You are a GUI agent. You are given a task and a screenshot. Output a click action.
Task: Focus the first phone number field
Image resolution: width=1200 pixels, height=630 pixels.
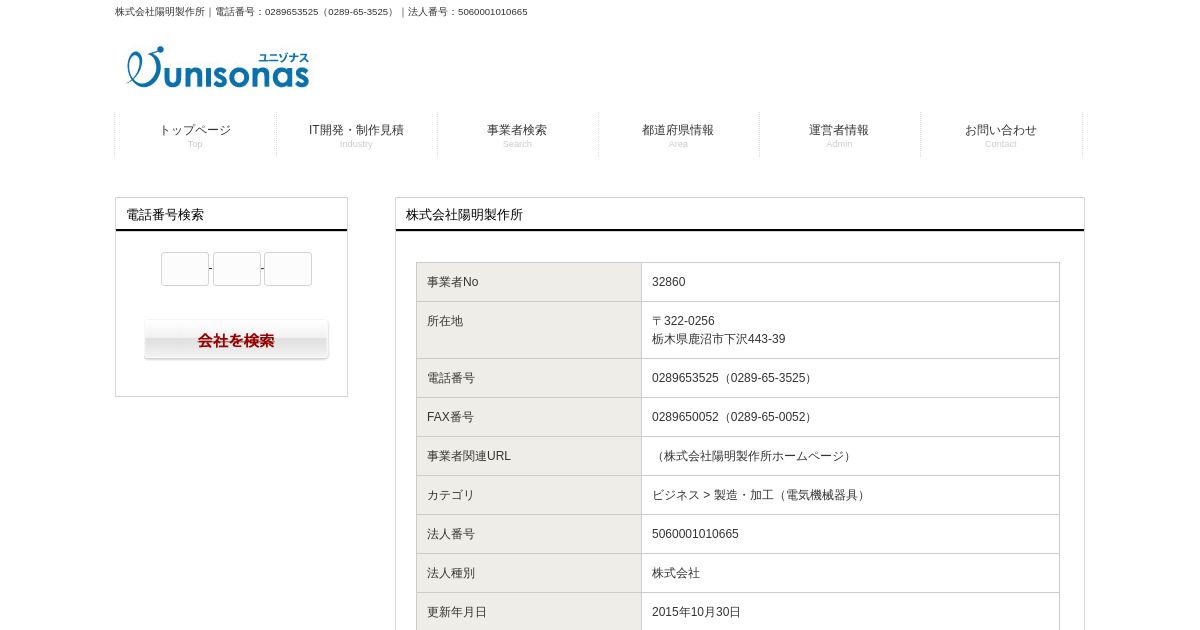point(185,269)
